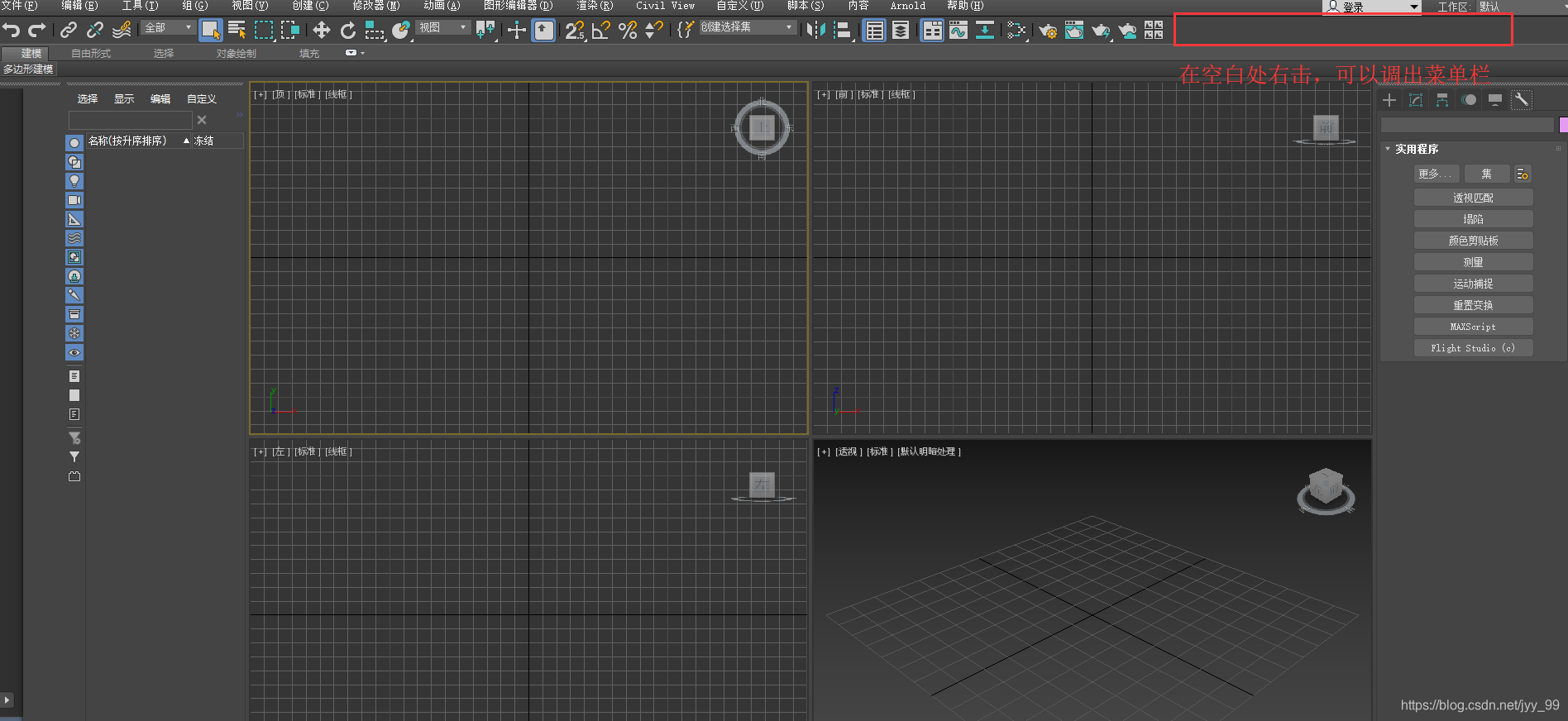
Task: Click the Mirror tool icon
Action: pyautogui.click(x=815, y=31)
